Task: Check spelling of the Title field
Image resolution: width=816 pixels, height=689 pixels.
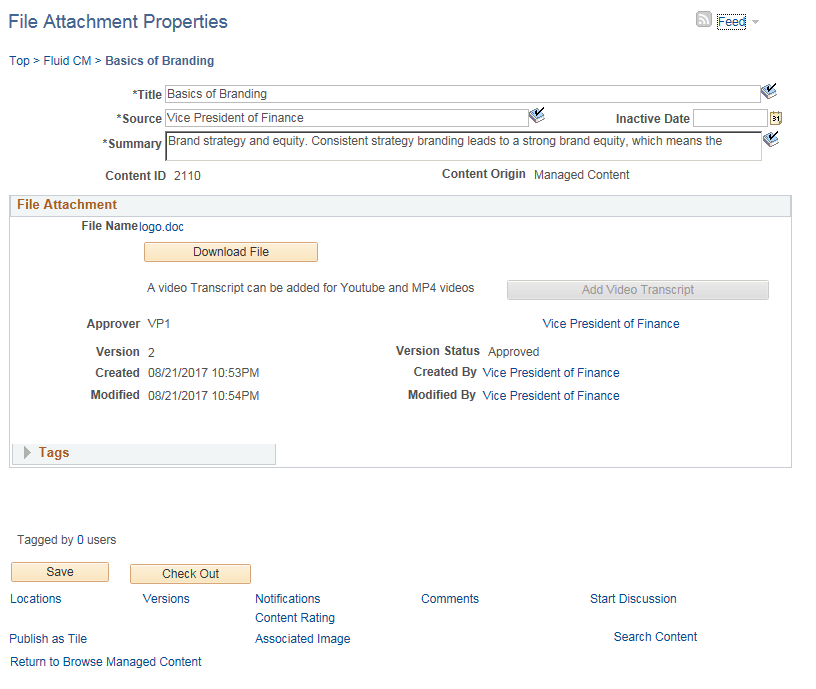Action: 769,91
